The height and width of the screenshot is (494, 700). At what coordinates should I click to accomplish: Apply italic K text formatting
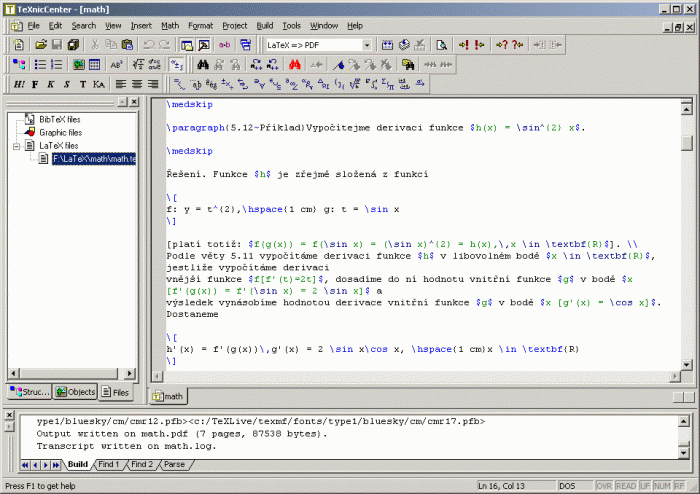51,84
